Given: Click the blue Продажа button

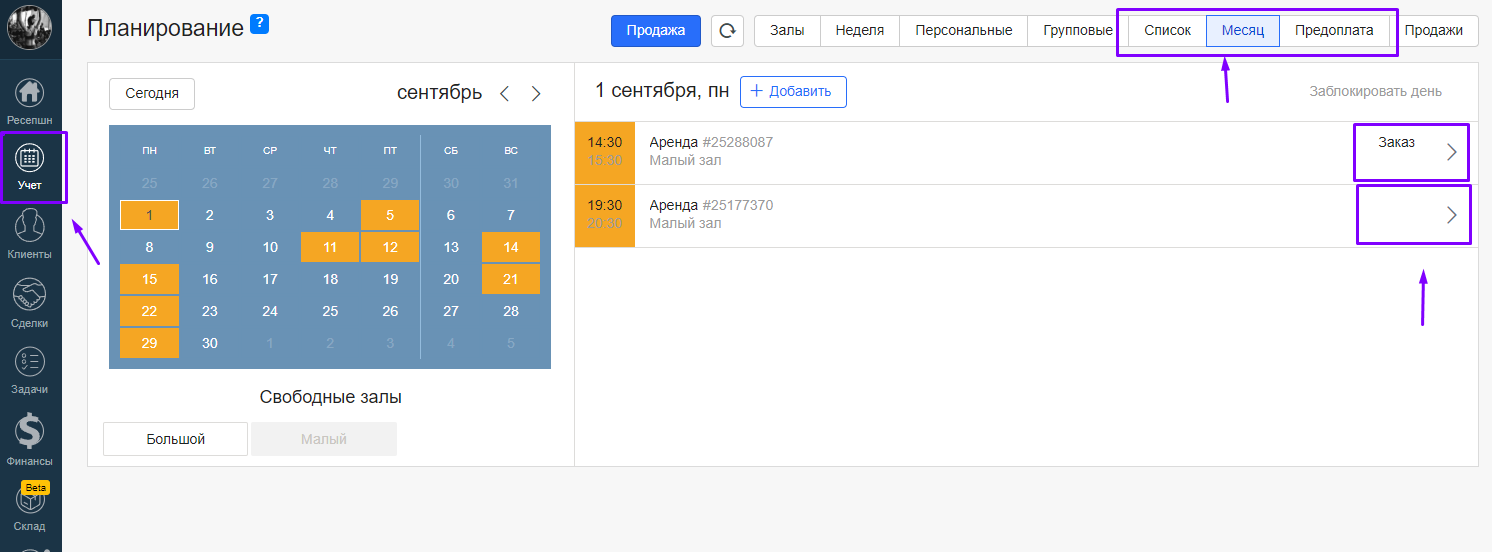Looking at the screenshot, I should (656, 31).
